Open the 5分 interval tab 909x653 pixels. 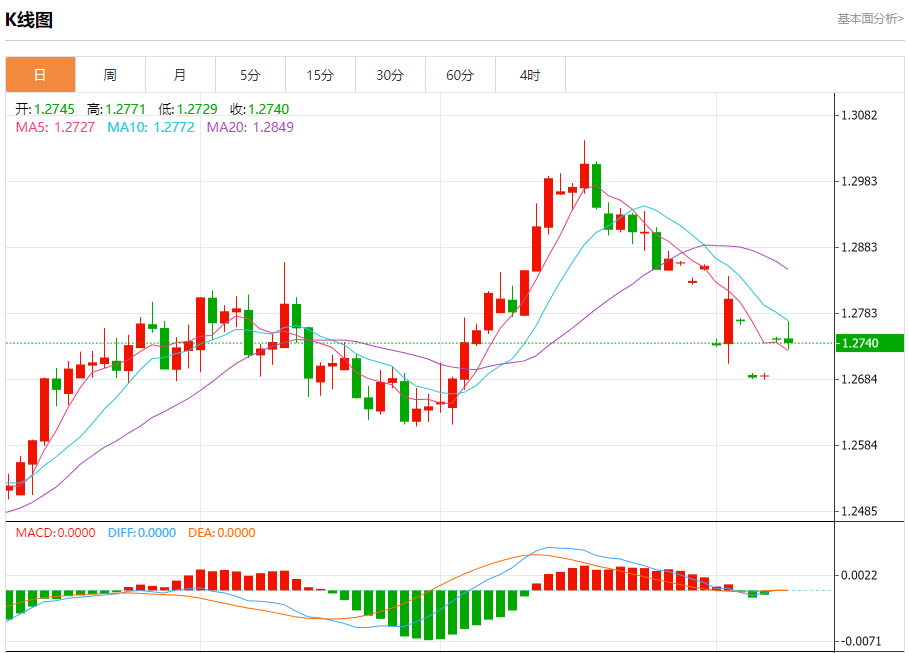(250, 75)
